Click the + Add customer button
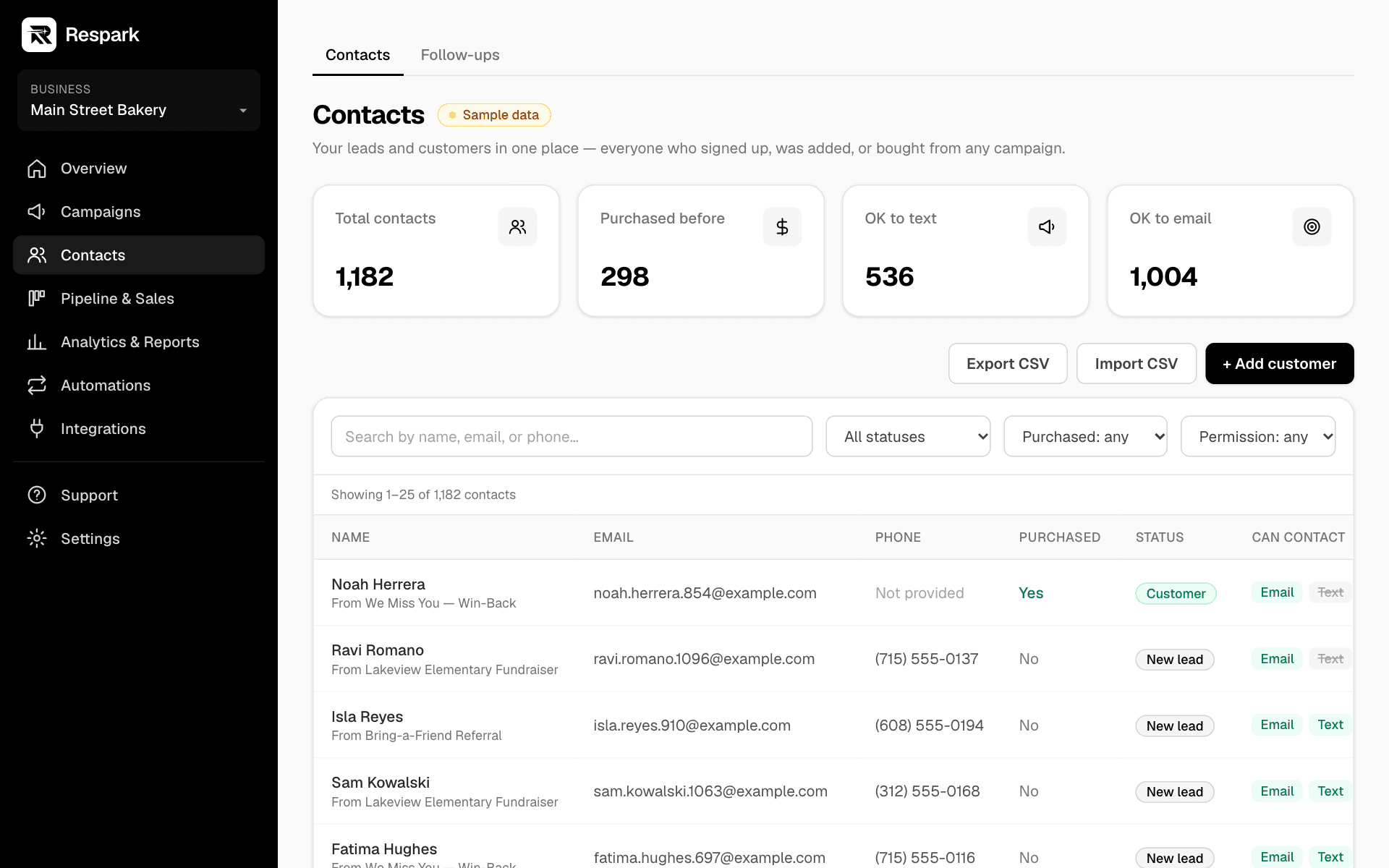This screenshot has width=1389, height=868. point(1279,364)
